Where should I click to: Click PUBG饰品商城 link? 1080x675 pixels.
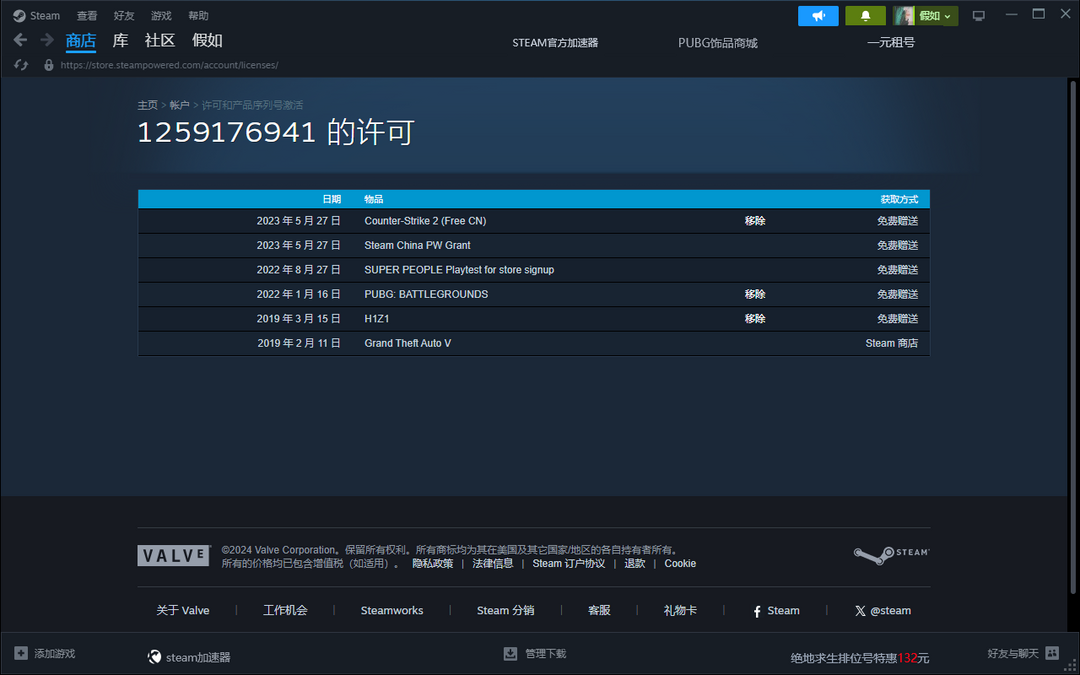coord(718,43)
